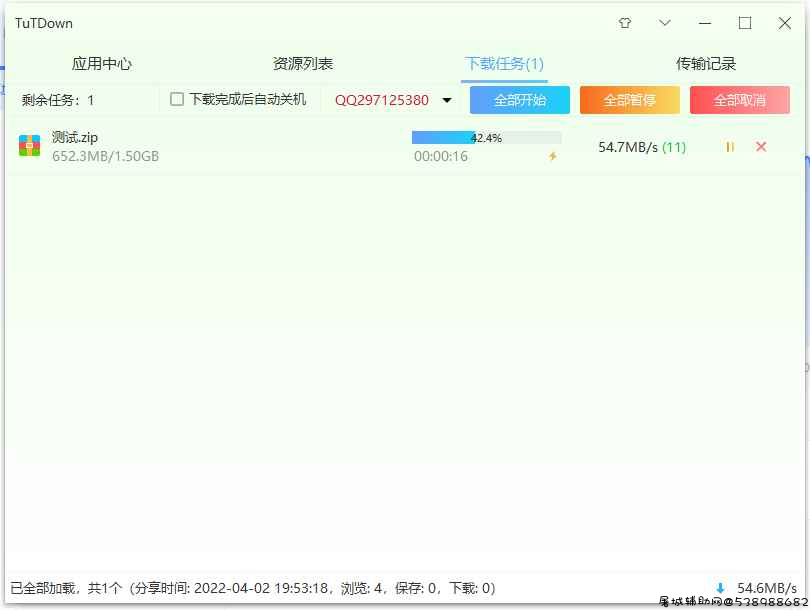Open the title bar dropdown chevron menu
This screenshot has width=810, height=610.
(x=665, y=23)
